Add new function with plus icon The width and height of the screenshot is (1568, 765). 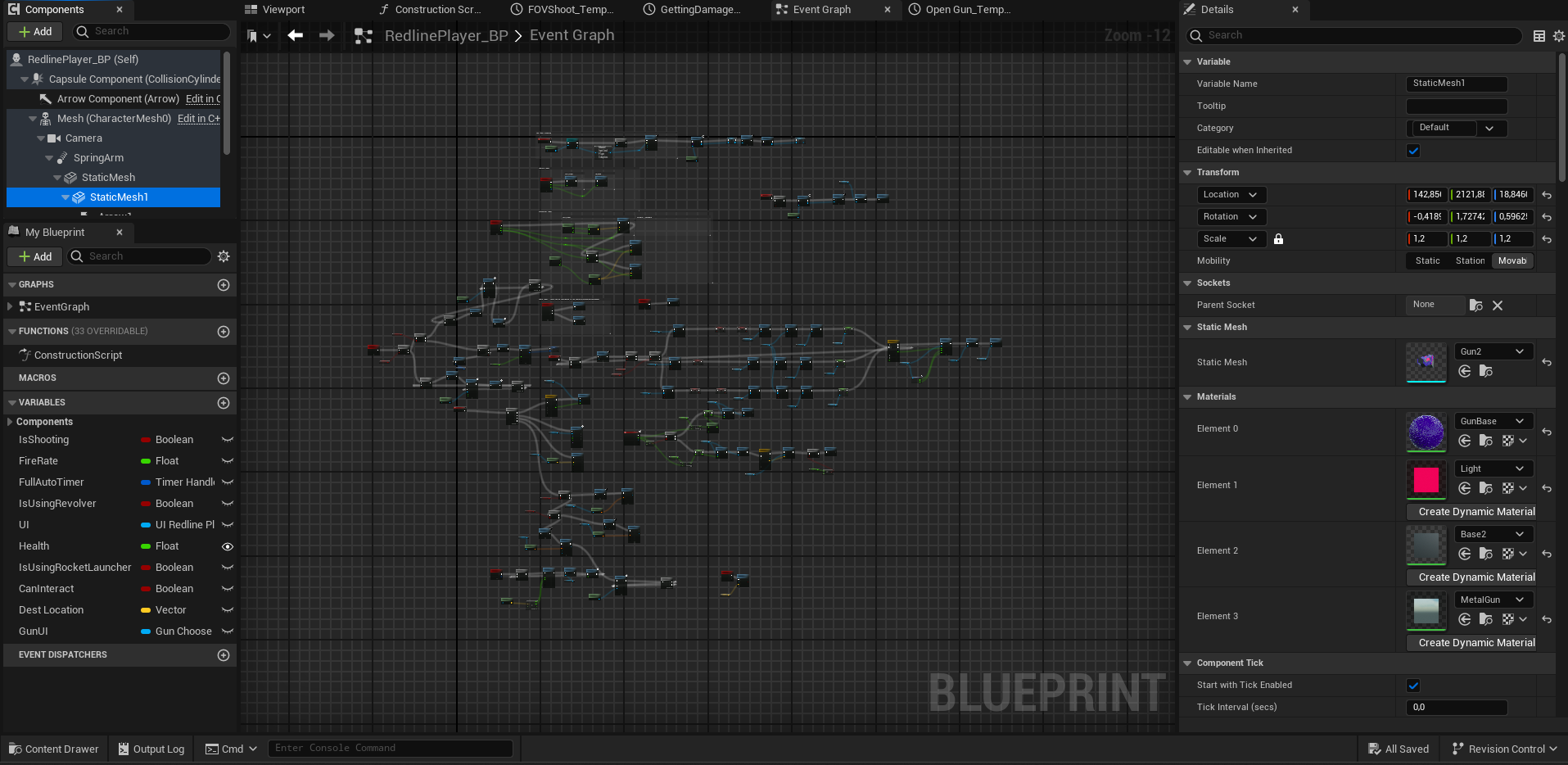tap(224, 332)
